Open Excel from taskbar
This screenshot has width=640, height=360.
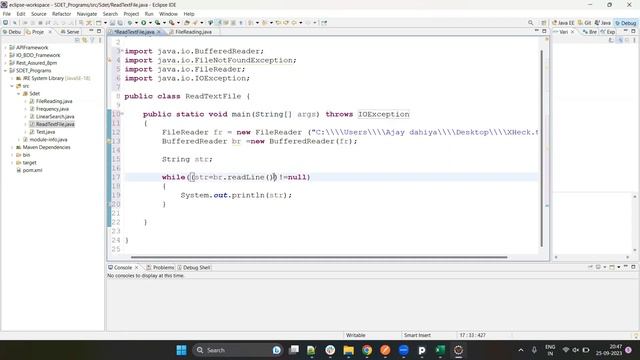440,350
